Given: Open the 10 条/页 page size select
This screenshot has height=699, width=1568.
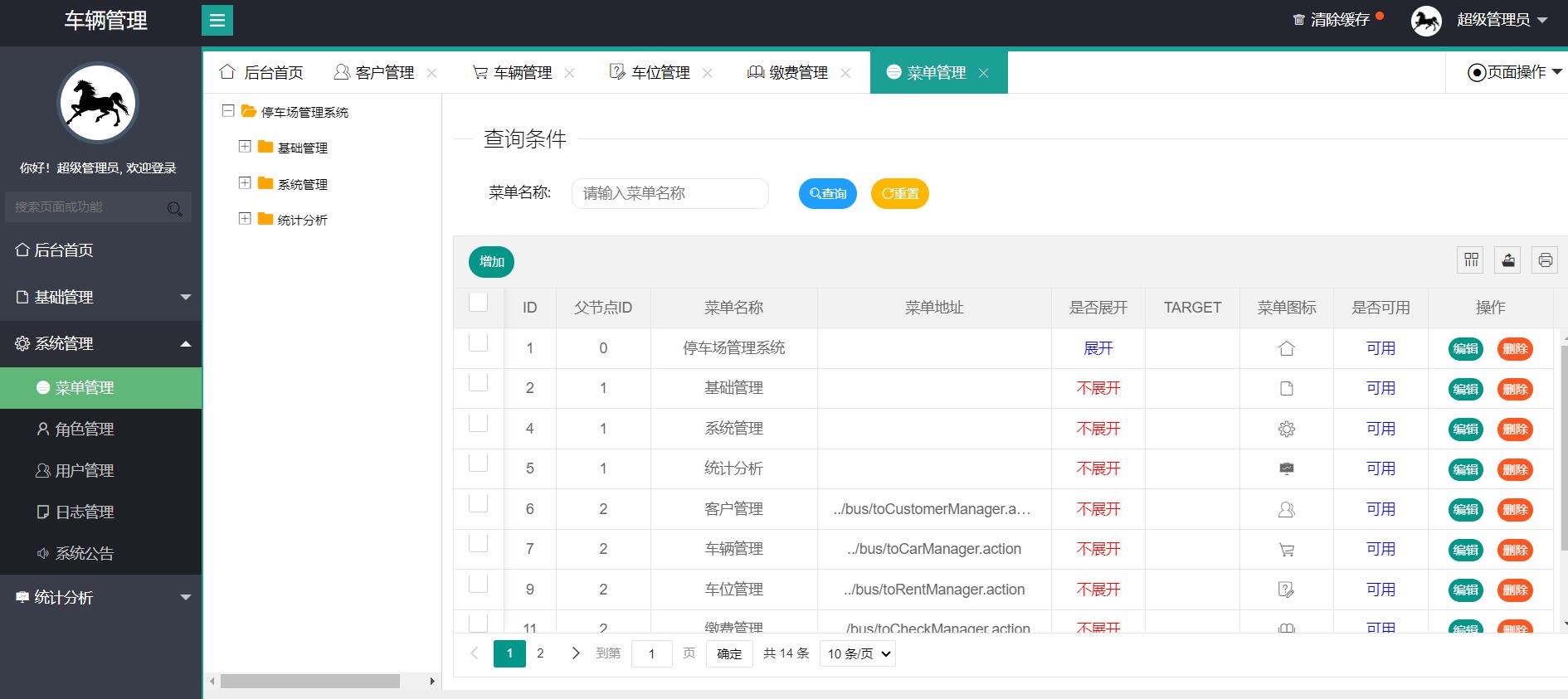Looking at the screenshot, I should tap(858, 653).
